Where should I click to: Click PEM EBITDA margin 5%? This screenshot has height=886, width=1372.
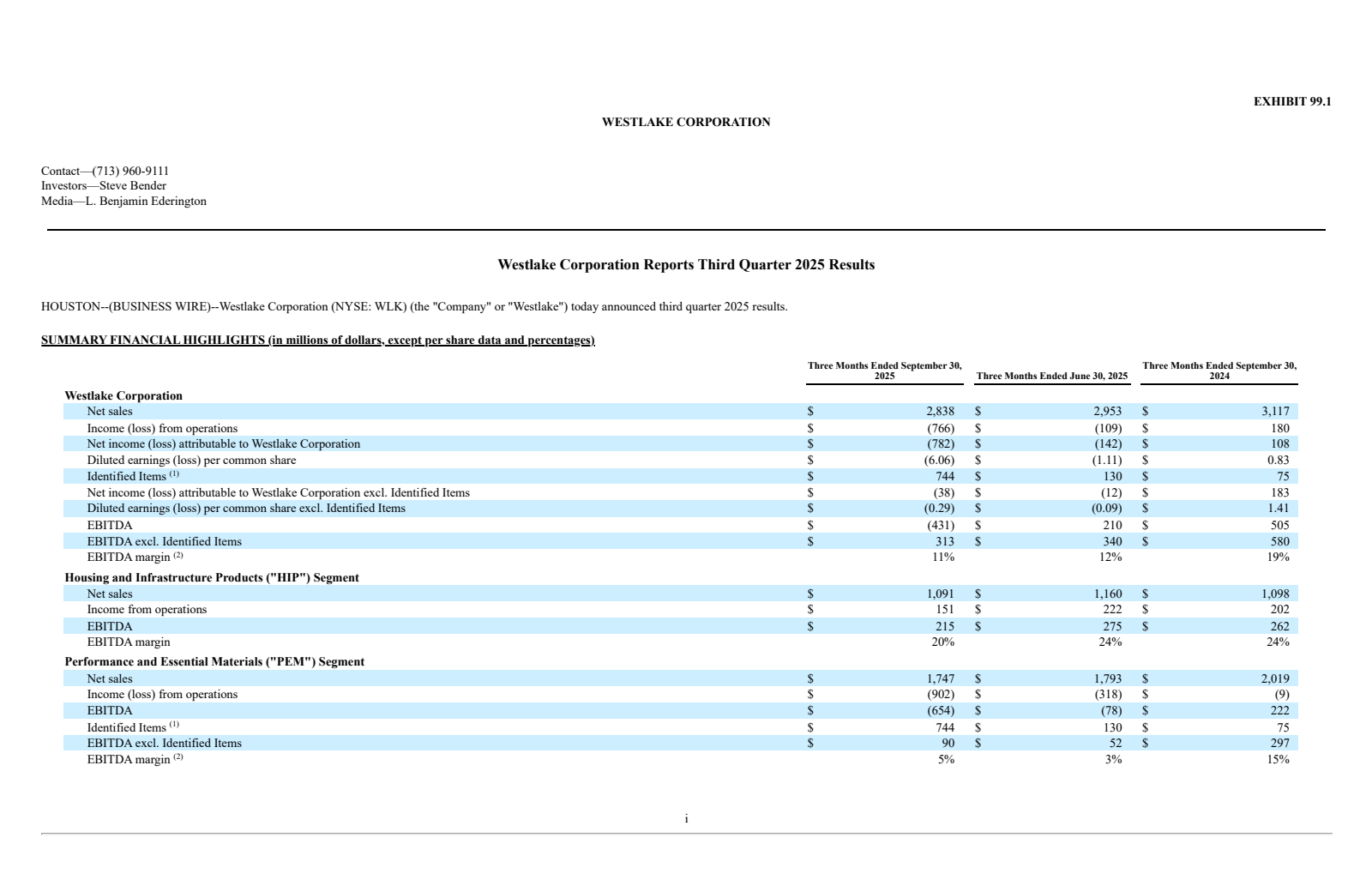946,759
